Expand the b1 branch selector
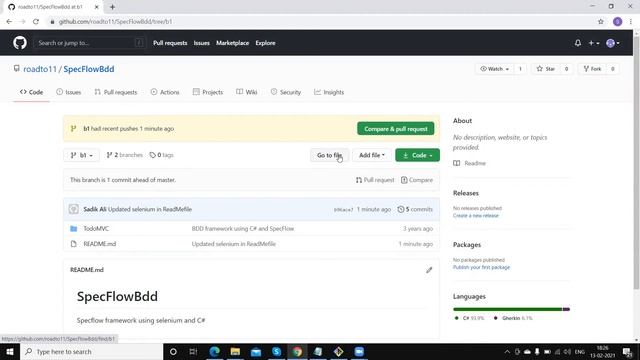Viewport: 640px width, 360px height. pyautogui.click(x=82, y=155)
